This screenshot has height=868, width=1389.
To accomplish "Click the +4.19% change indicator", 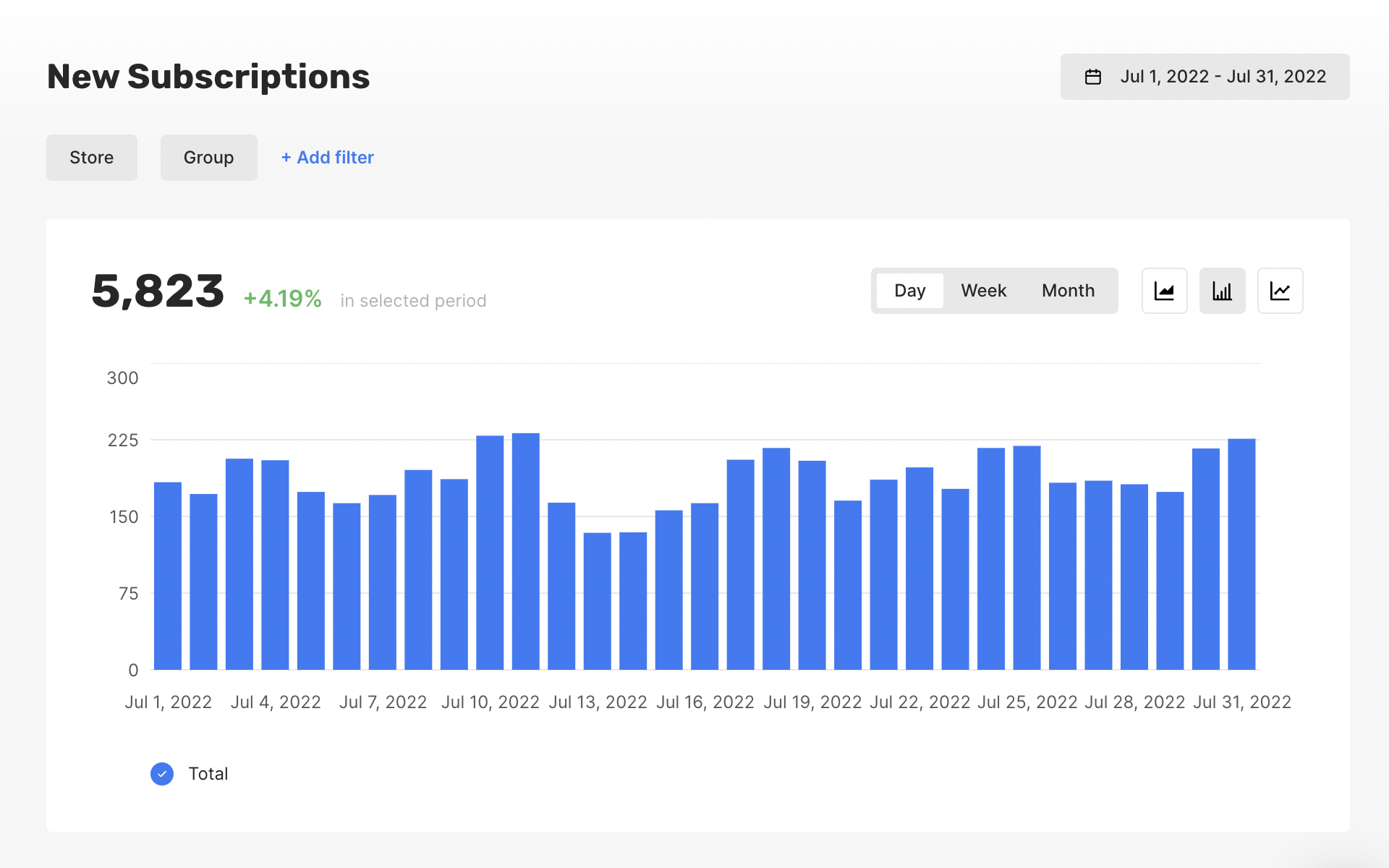I will click(283, 299).
